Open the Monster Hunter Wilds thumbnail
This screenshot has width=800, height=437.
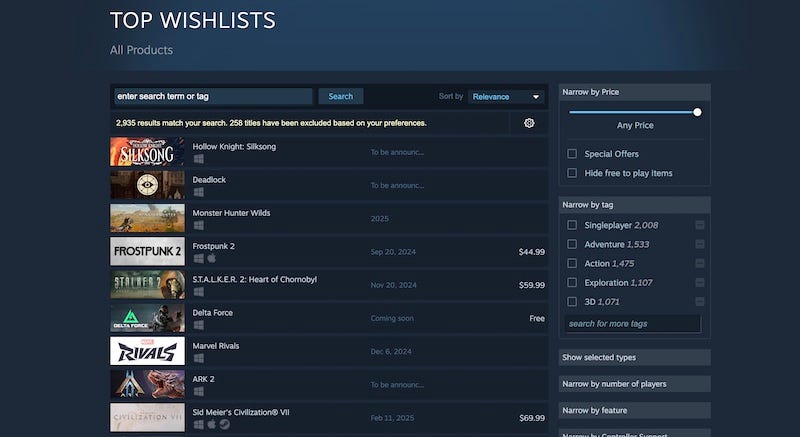pos(147,218)
